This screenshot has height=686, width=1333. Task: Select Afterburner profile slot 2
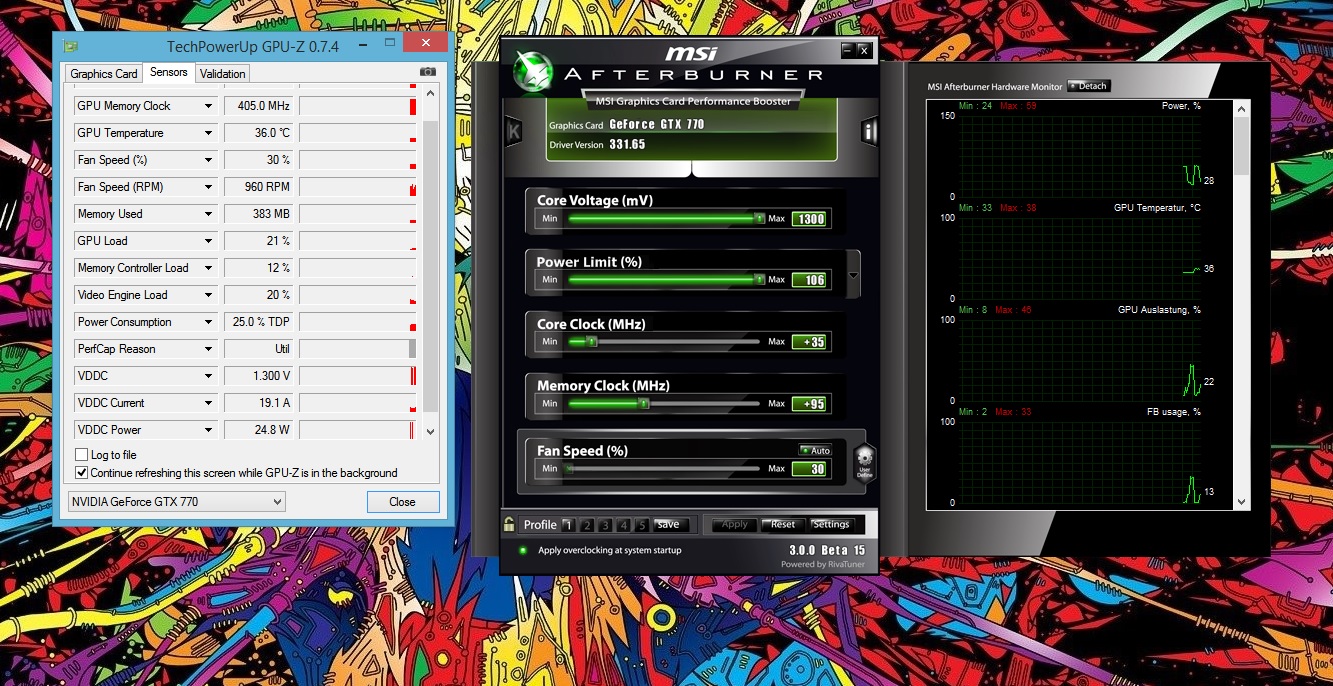[587, 524]
